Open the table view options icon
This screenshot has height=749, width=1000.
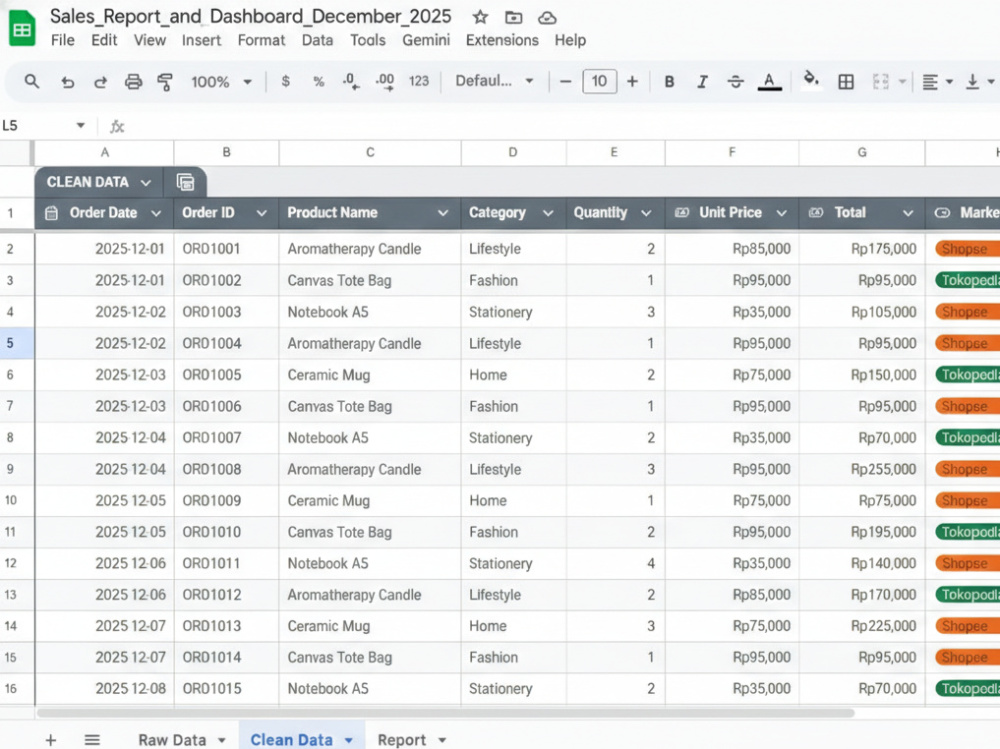185,182
